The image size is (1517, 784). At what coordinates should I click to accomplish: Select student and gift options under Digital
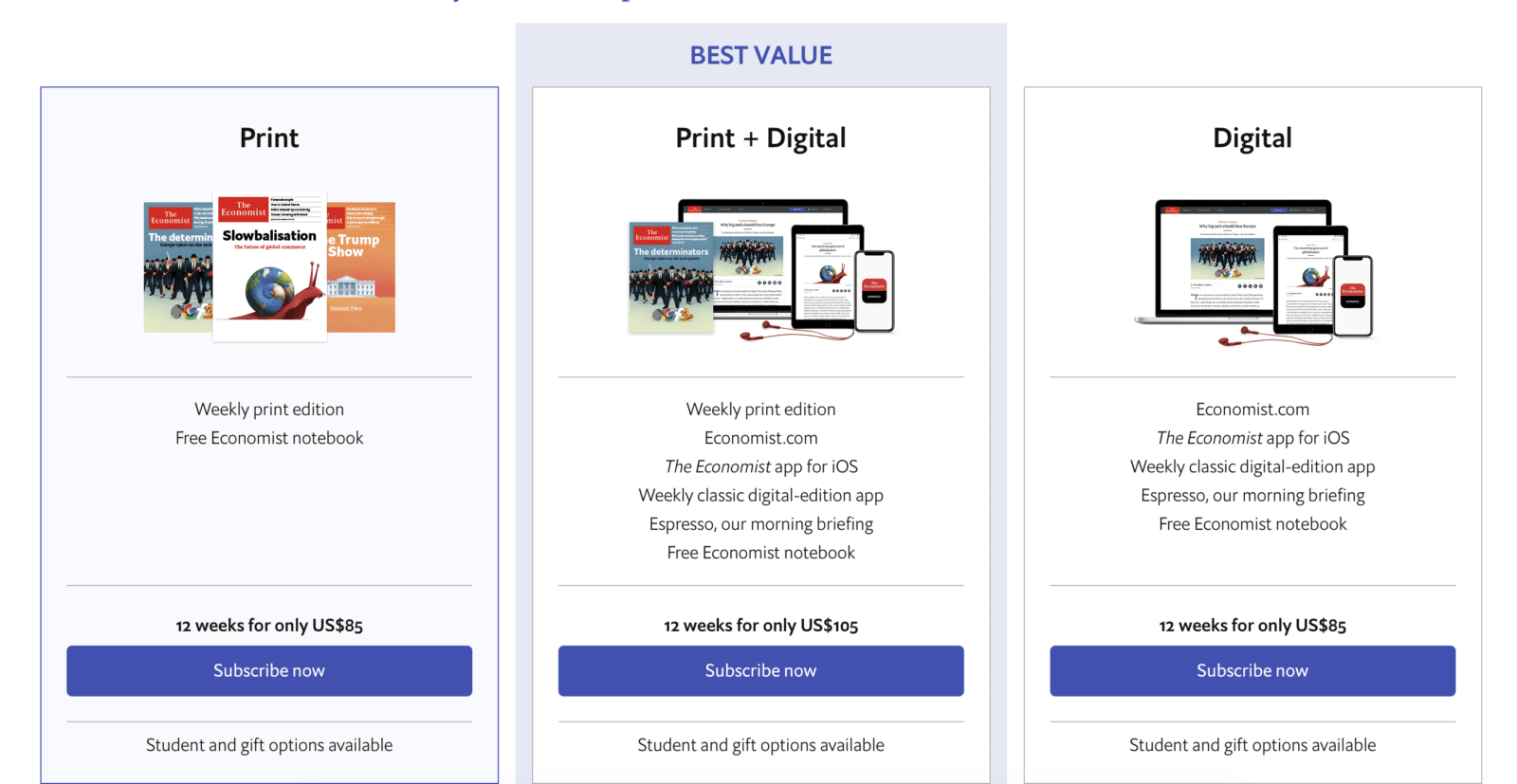[1252, 745]
